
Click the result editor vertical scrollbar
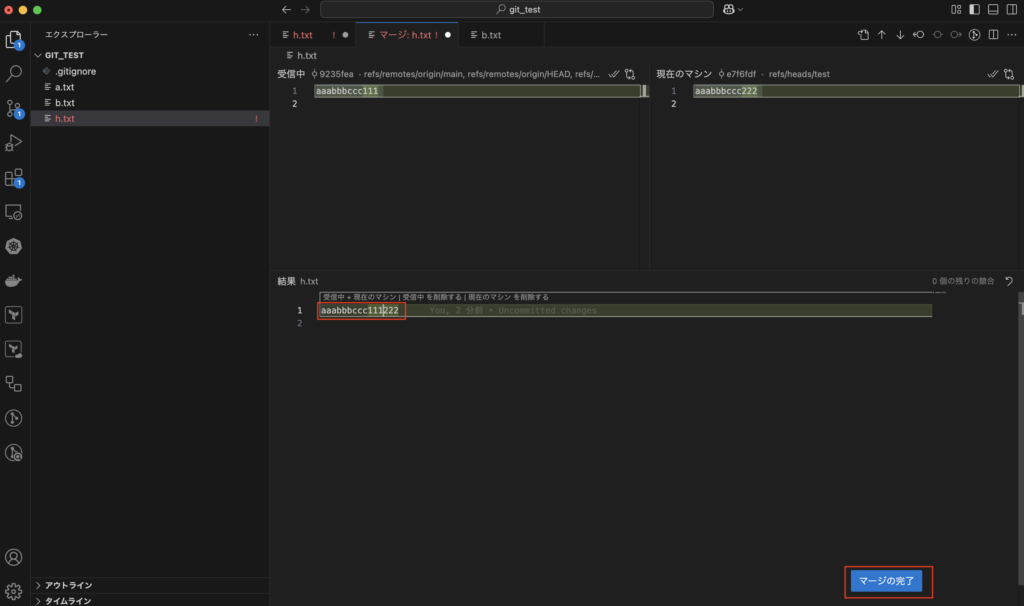pos(1020,438)
